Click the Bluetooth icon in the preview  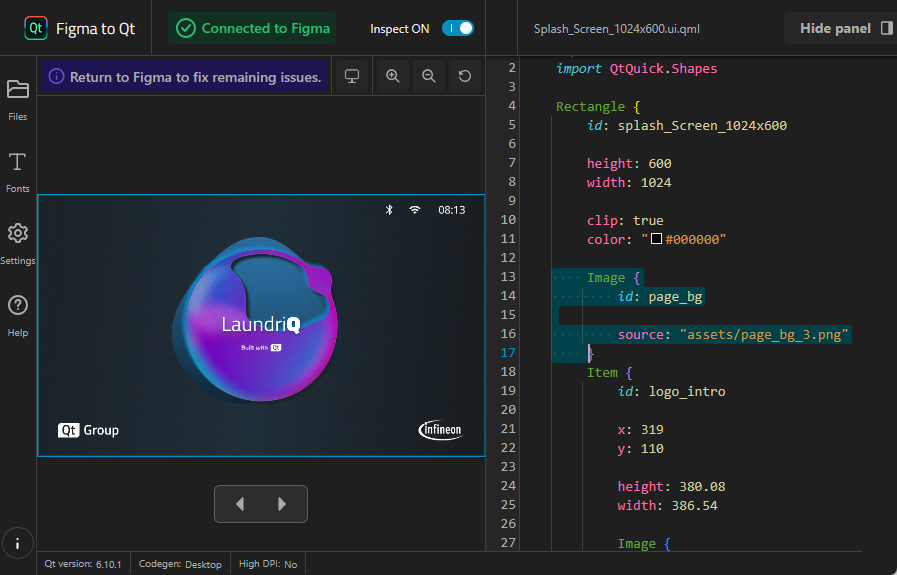pyautogui.click(x=389, y=210)
